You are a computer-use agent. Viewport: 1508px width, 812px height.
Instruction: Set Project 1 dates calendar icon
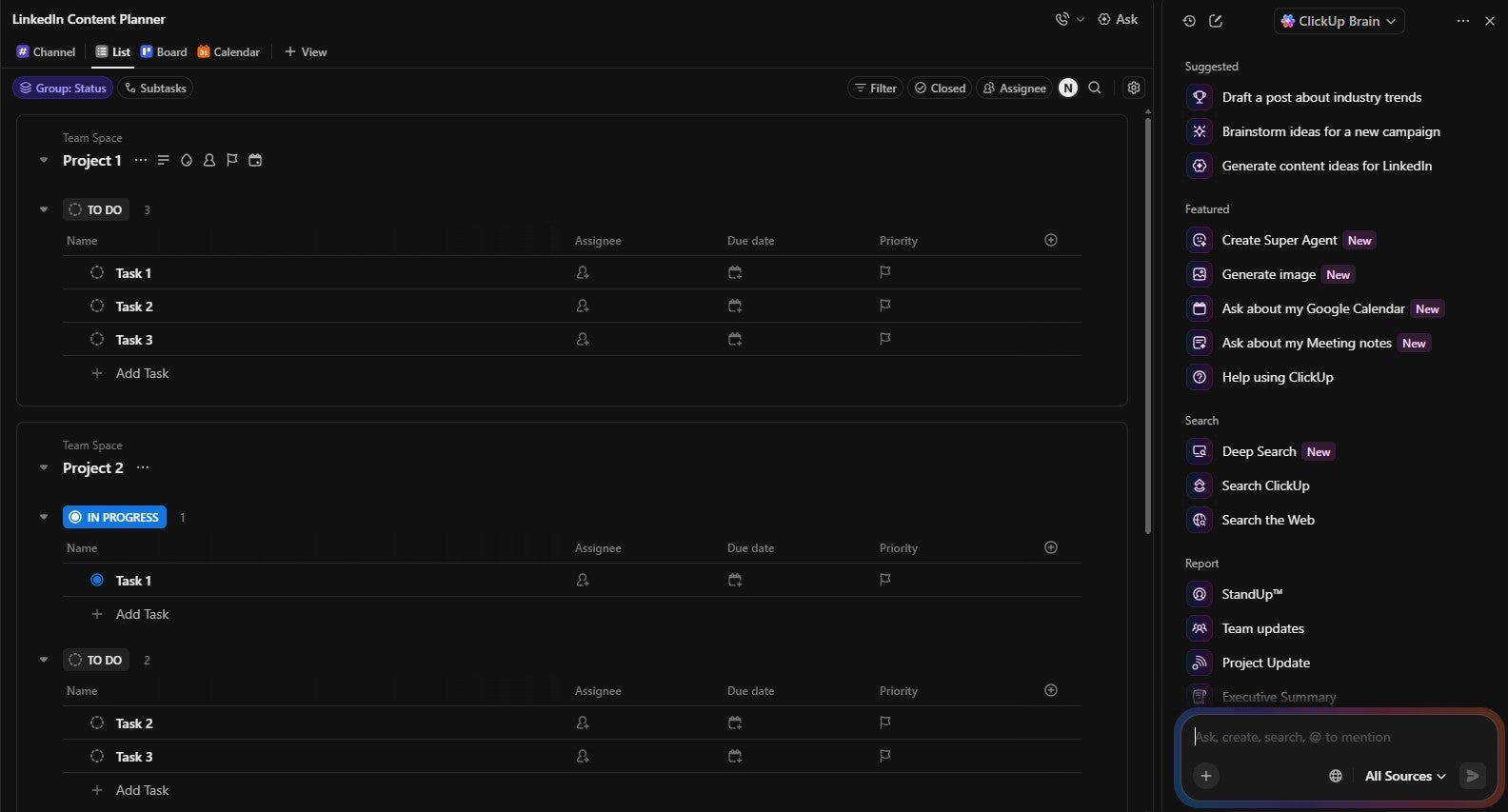[255, 160]
